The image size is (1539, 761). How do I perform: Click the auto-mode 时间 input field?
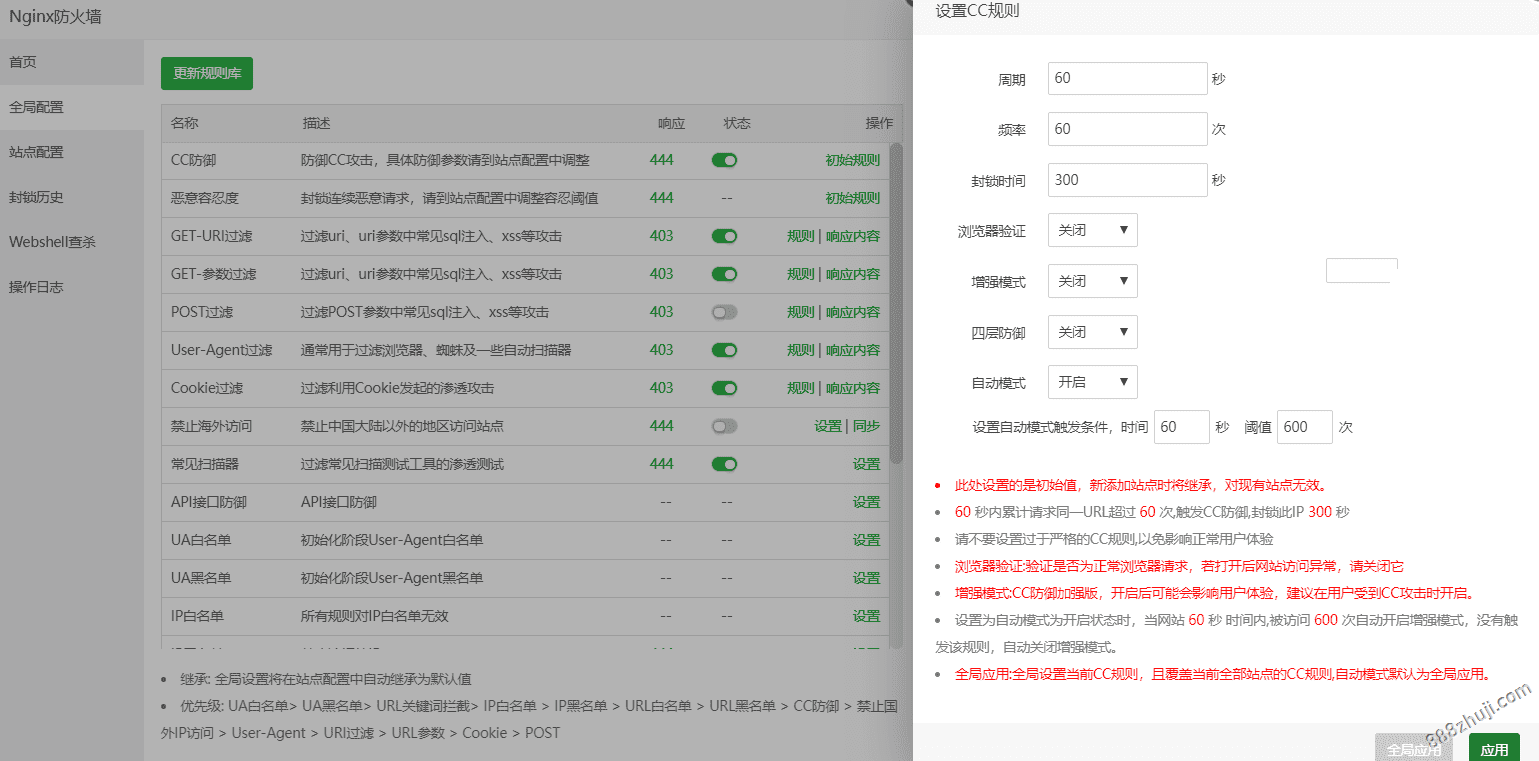[1182, 427]
